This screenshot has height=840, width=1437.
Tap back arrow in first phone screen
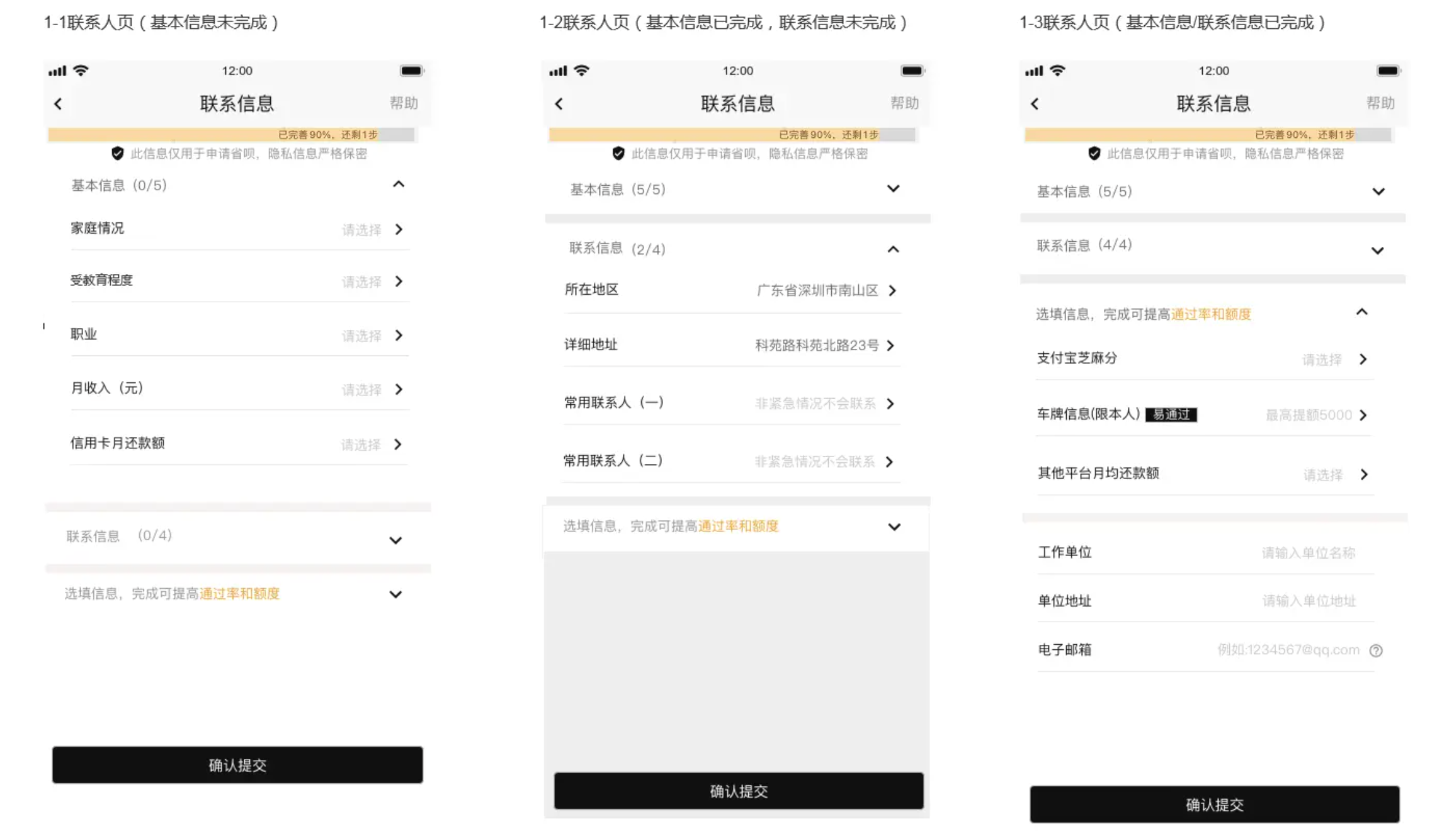[x=58, y=104]
